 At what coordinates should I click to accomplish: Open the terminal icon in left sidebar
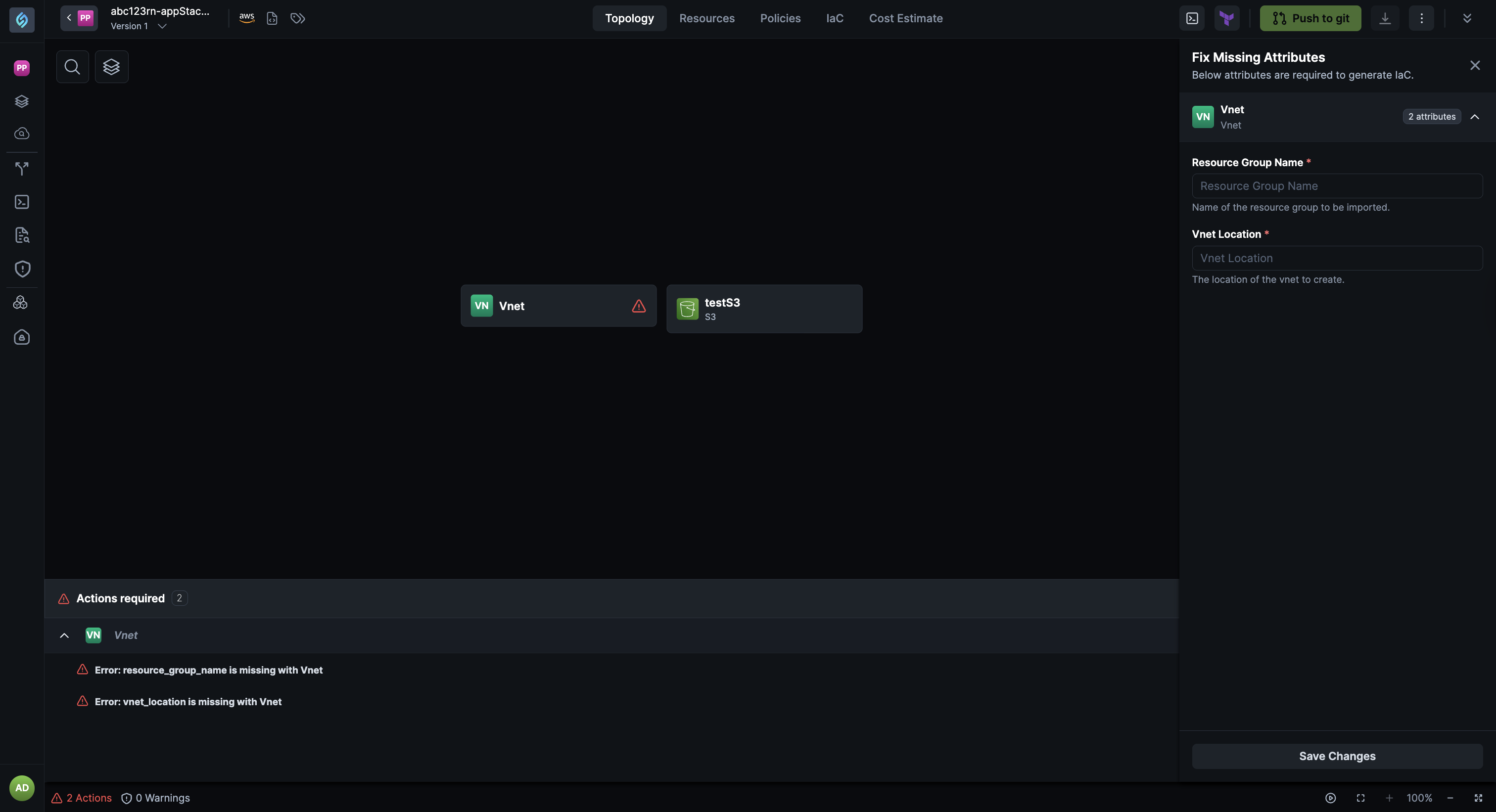pyautogui.click(x=21, y=202)
